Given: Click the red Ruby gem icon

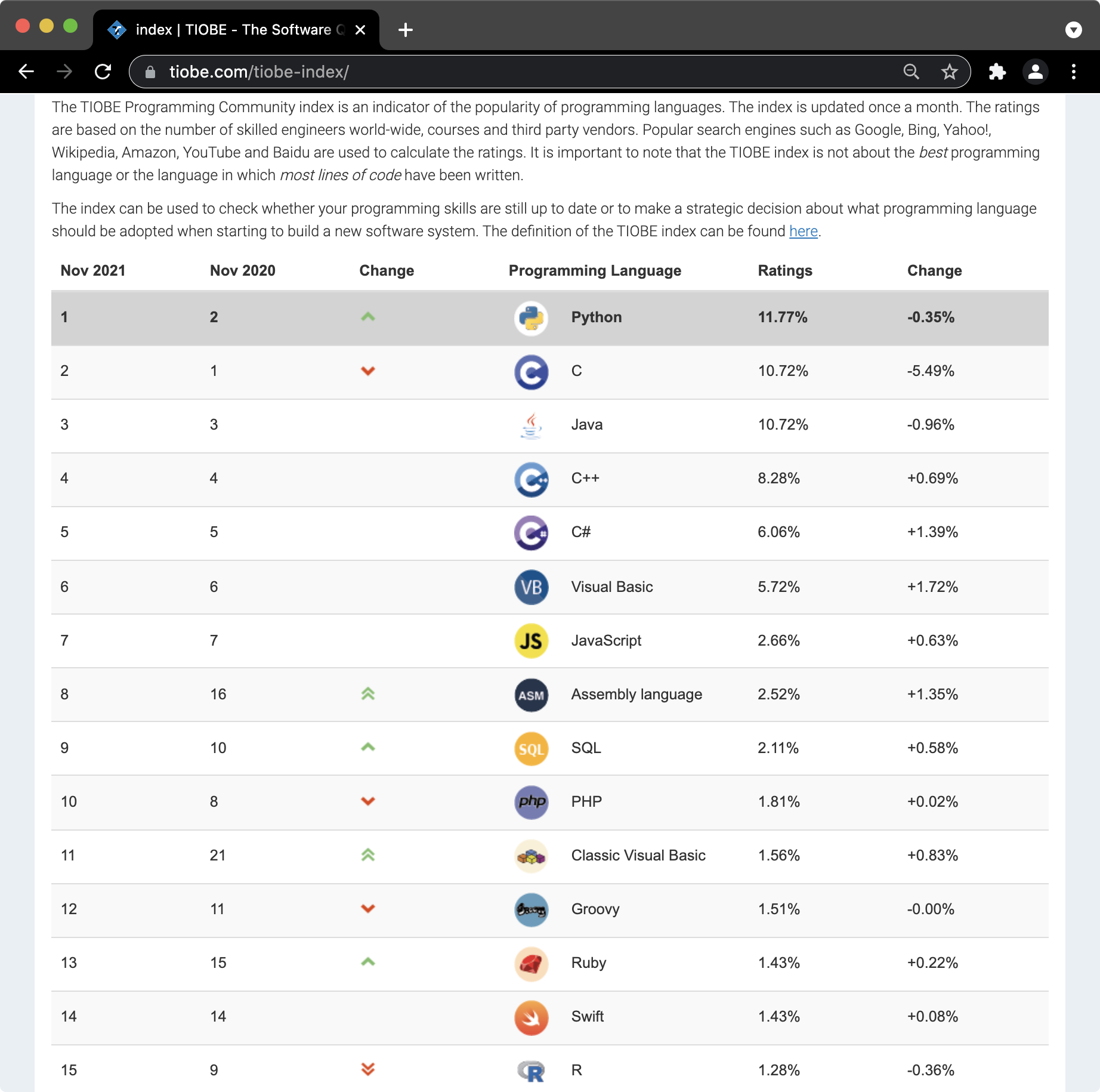Looking at the screenshot, I should [531, 964].
